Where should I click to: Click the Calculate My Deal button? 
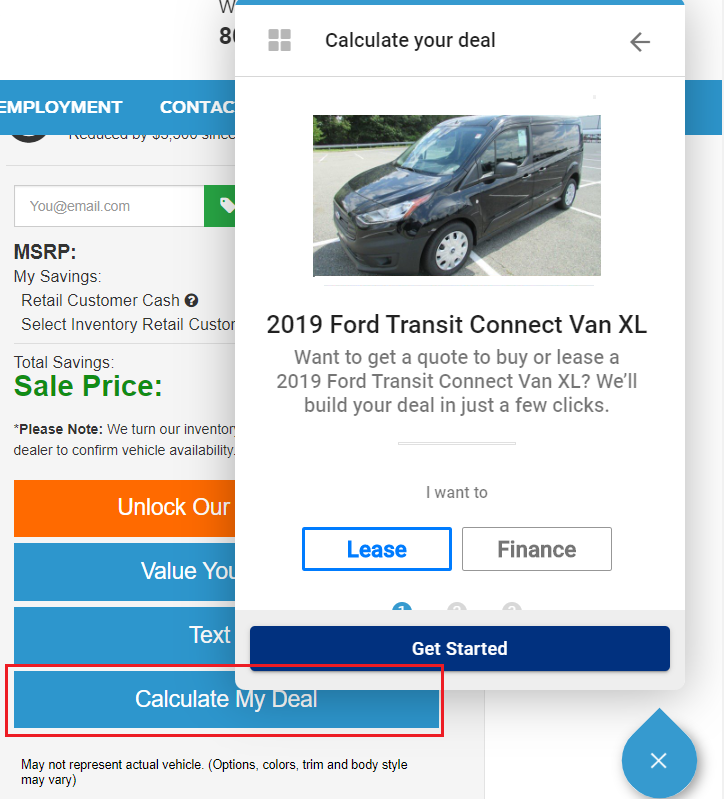[x=226, y=699]
